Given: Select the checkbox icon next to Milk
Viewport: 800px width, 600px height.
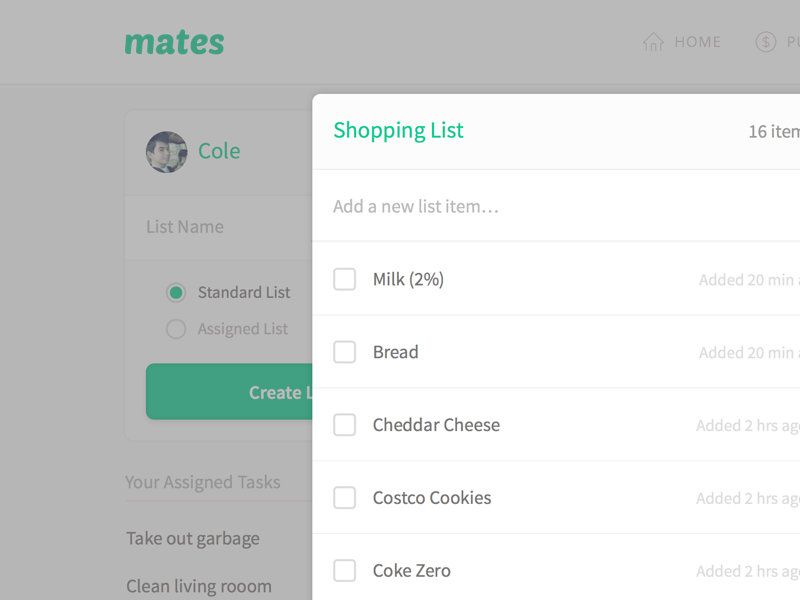Looking at the screenshot, I should (x=344, y=279).
